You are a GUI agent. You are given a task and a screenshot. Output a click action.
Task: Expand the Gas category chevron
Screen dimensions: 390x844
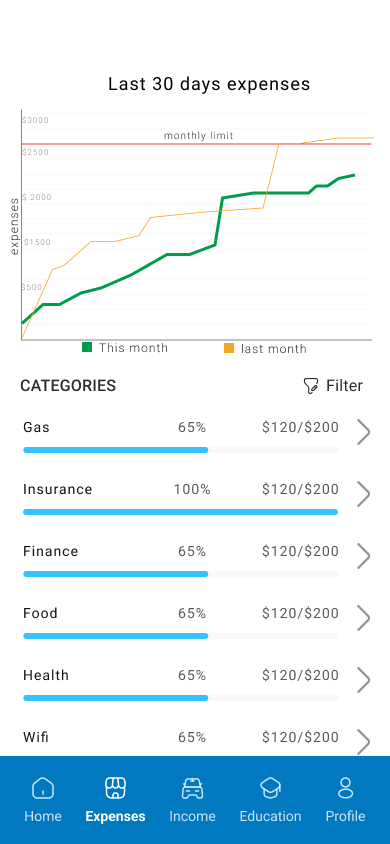[364, 433]
